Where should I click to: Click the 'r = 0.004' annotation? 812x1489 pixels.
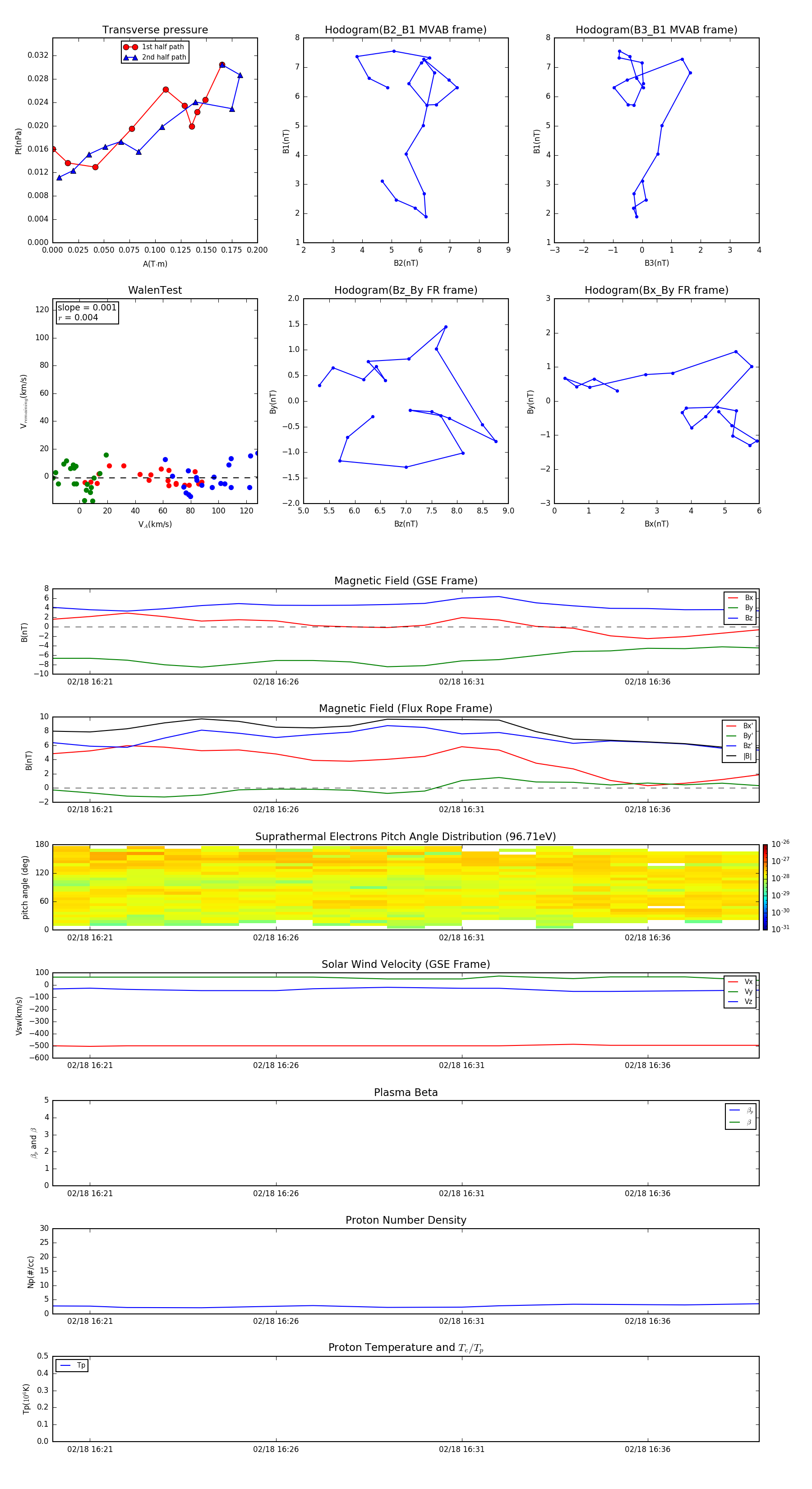78,317
